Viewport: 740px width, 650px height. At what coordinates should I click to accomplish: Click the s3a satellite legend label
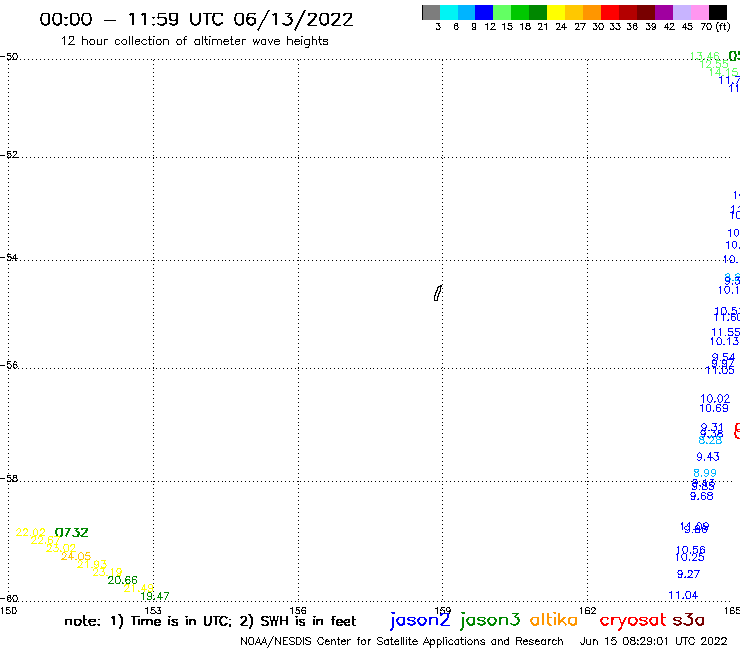689,621
